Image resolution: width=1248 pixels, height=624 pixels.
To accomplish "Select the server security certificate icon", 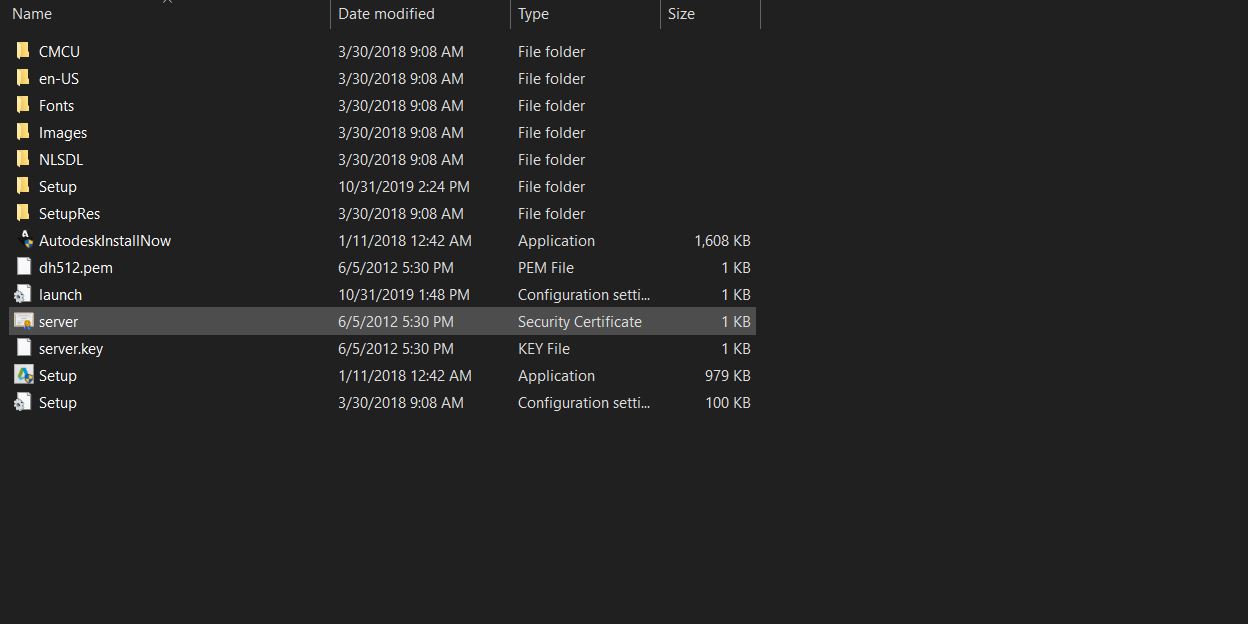I will point(23,321).
